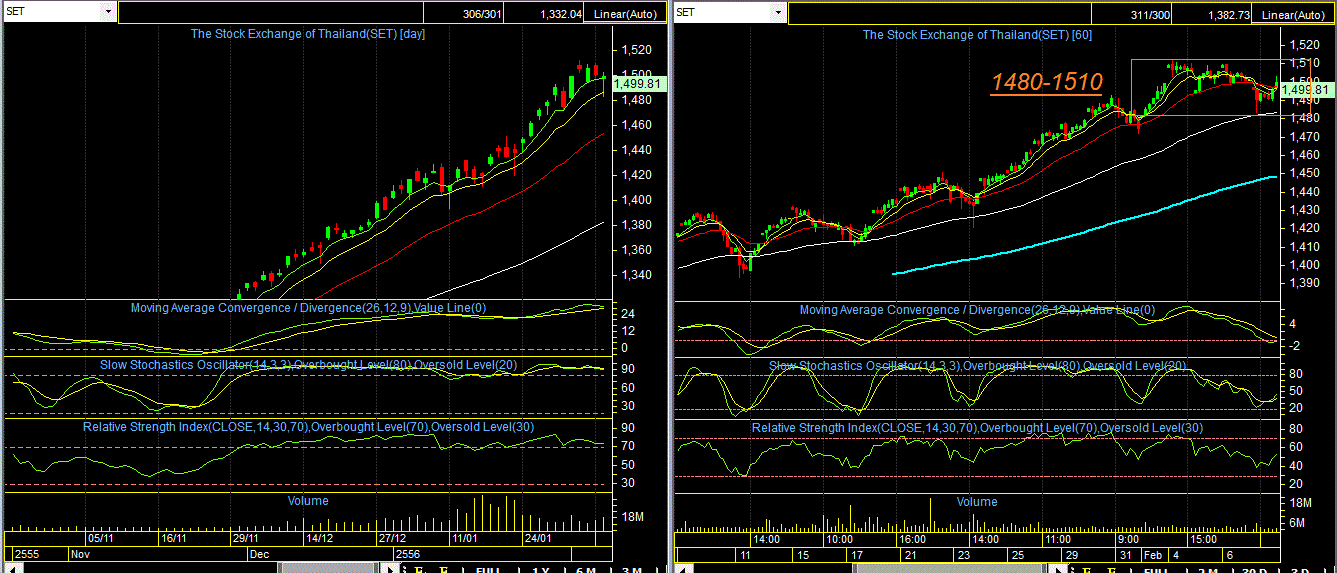Click the 29/11 date label on the daily chart axis
Screen dimensions: 1337x573
tap(245, 538)
